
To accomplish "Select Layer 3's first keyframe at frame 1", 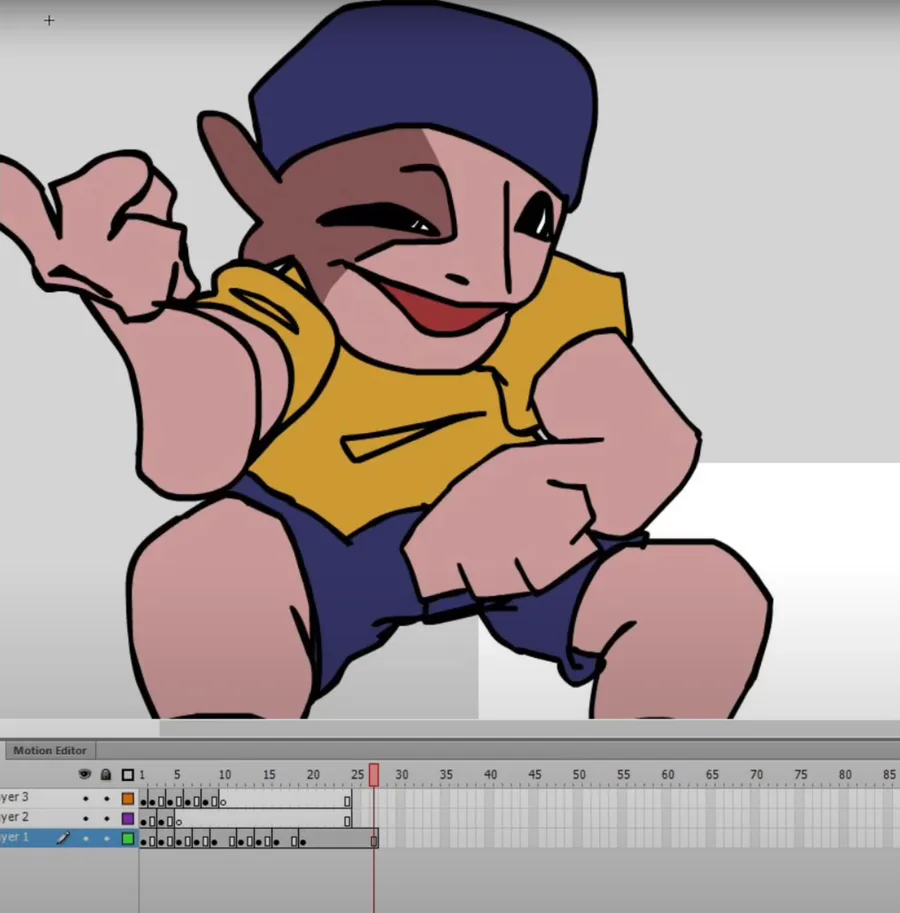I will pos(143,802).
